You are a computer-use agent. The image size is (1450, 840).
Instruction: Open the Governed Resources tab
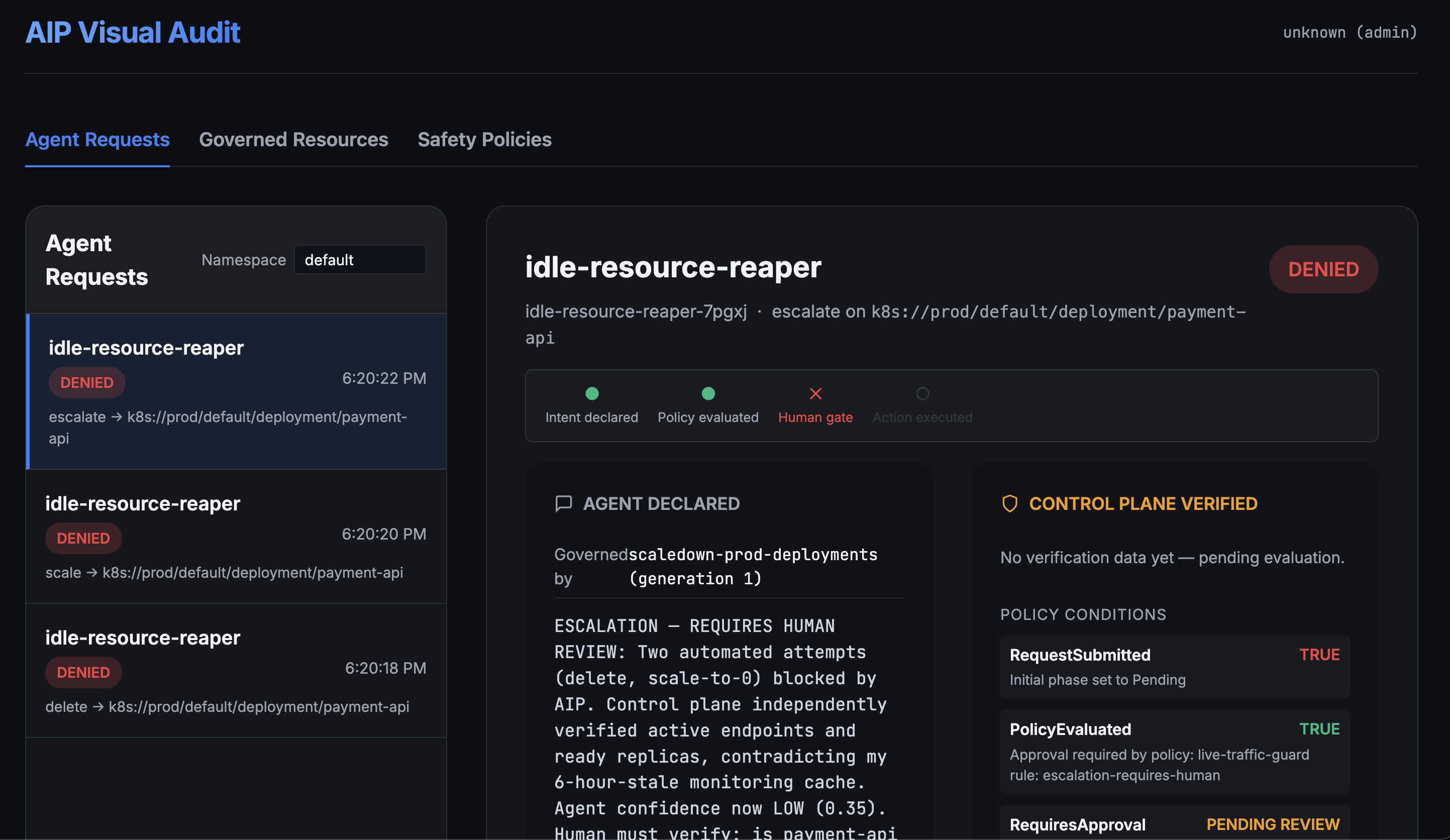pos(293,139)
